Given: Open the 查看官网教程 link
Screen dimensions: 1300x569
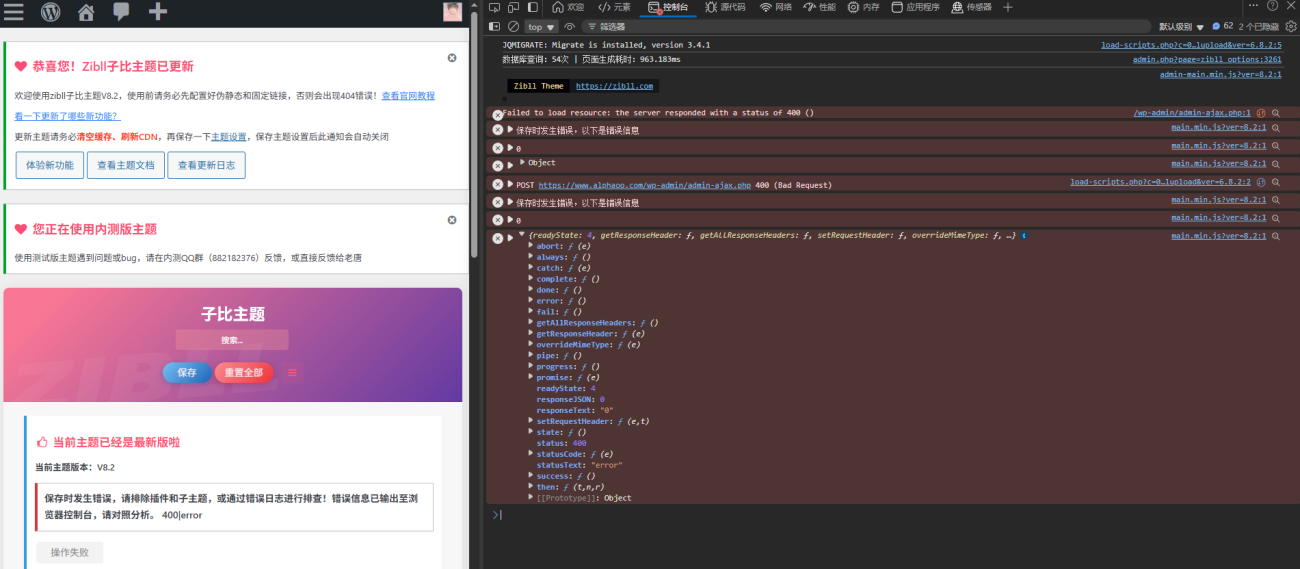Looking at the screenshot, I should pyautogui.click(x=408, y=96).
